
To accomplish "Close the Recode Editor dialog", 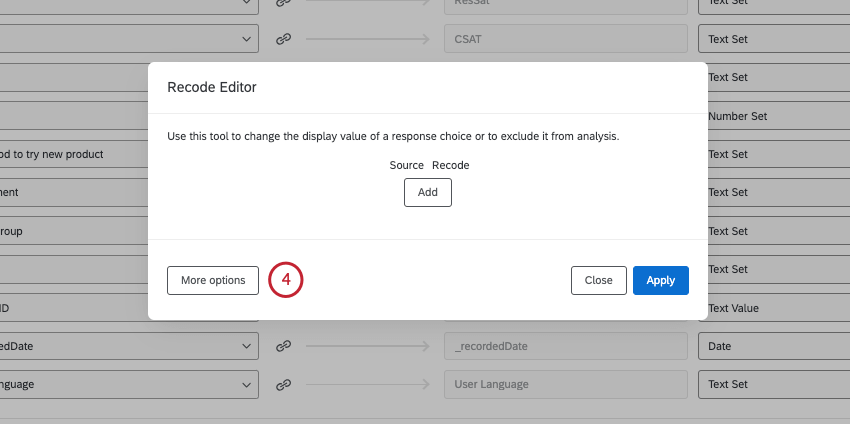I will click(598, 280).
